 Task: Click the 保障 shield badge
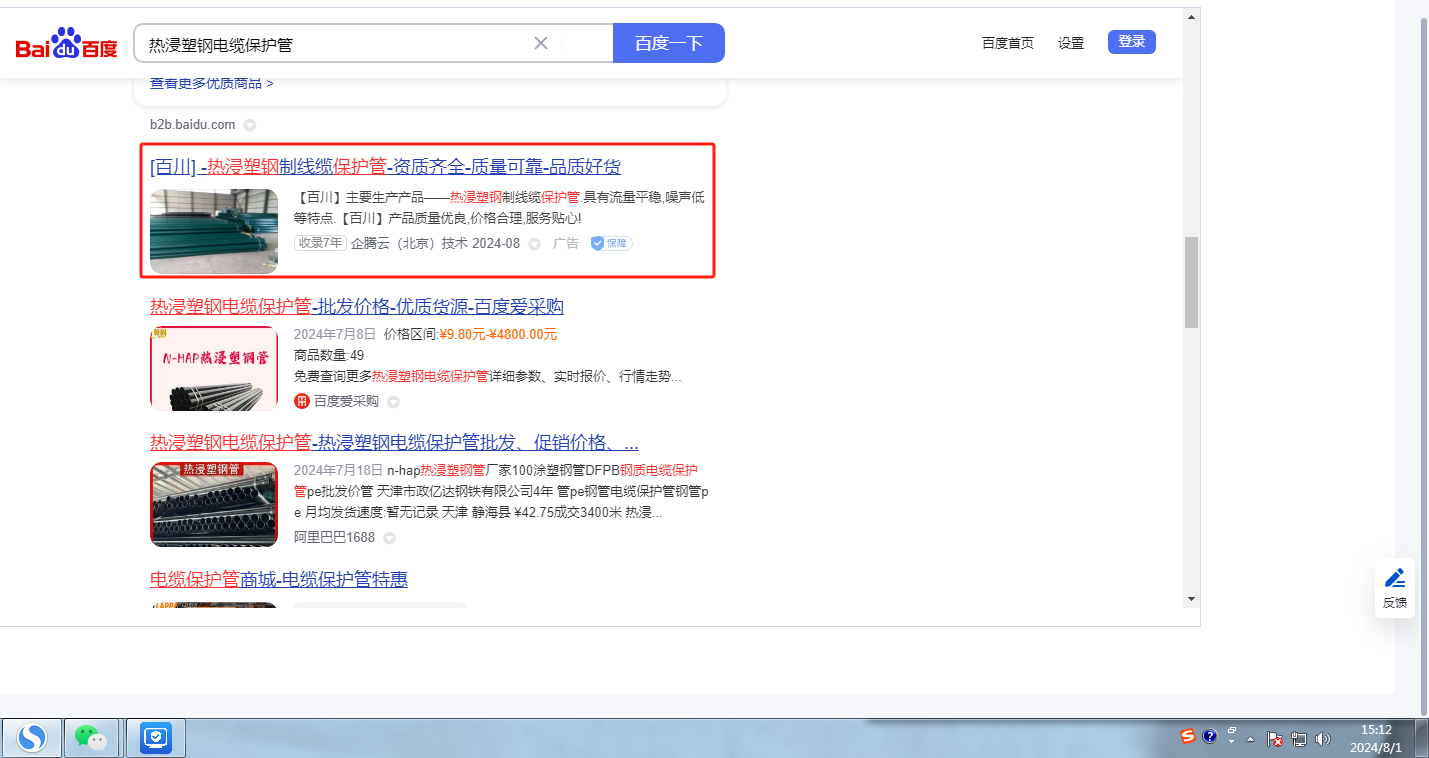pyautogui.click(x=611, y=243)
